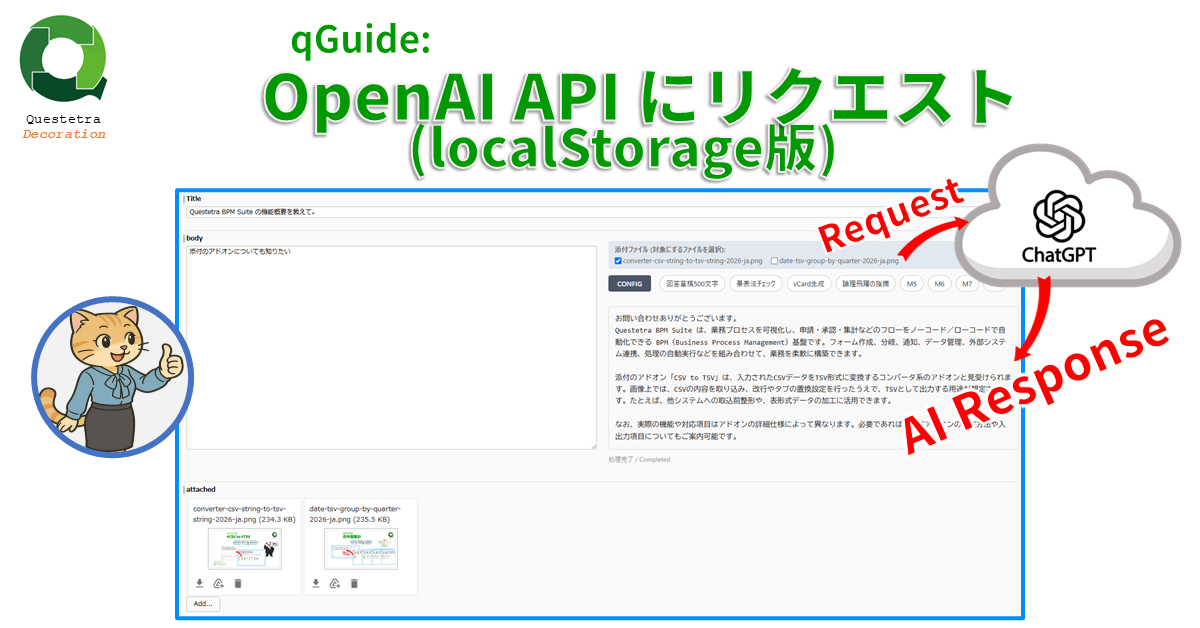Click the ChatGPT logo in cloud
The image size is (1200, 628).
[x=1058, y=227]
